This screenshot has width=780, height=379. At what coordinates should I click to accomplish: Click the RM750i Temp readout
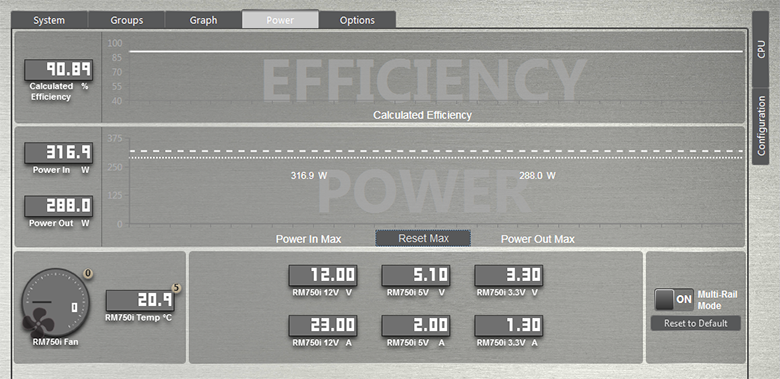click(140, 300)
